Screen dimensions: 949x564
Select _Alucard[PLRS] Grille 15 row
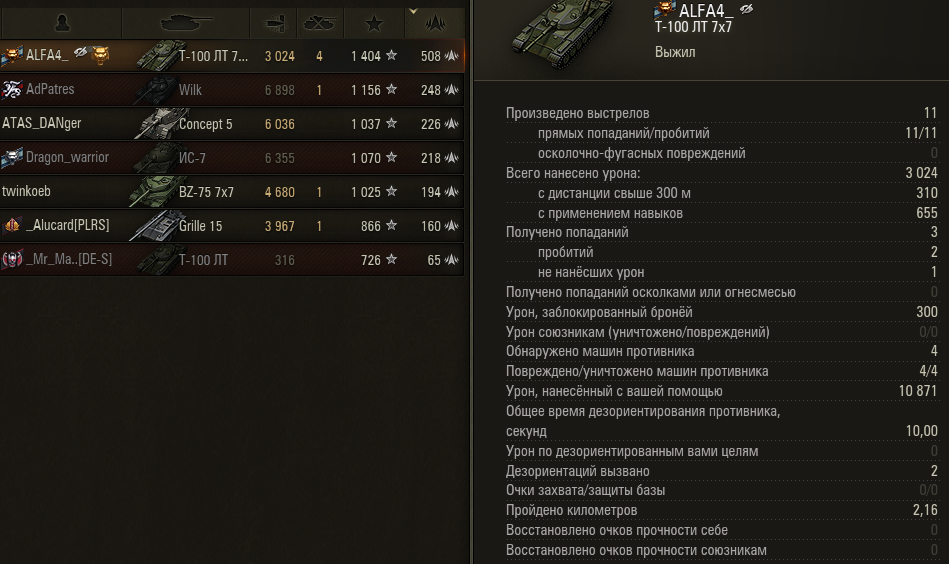[232, 226]
